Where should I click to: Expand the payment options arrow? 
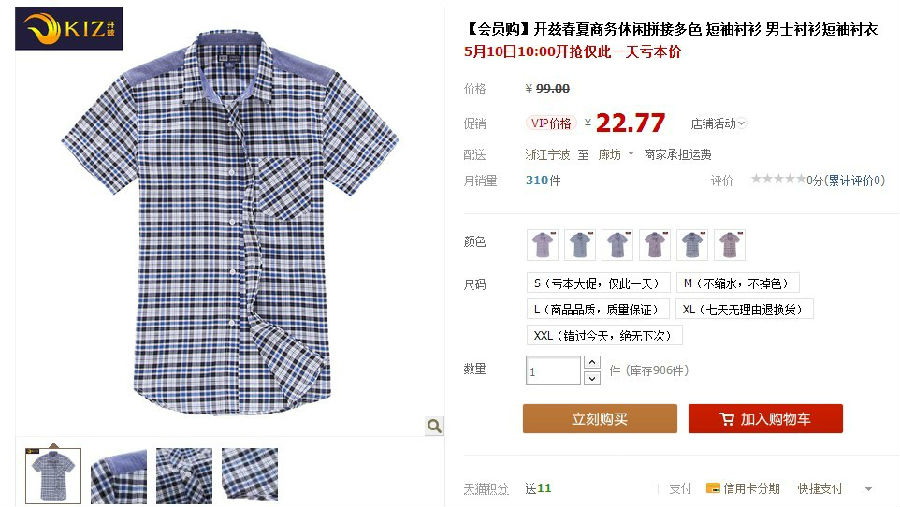(868, 489)
